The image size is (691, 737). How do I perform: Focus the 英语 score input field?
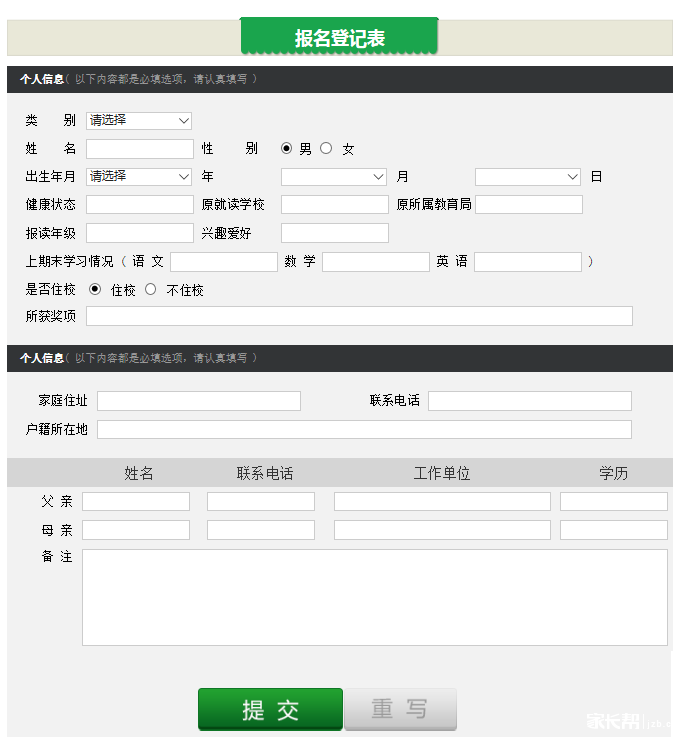click(x=527, y=262)
